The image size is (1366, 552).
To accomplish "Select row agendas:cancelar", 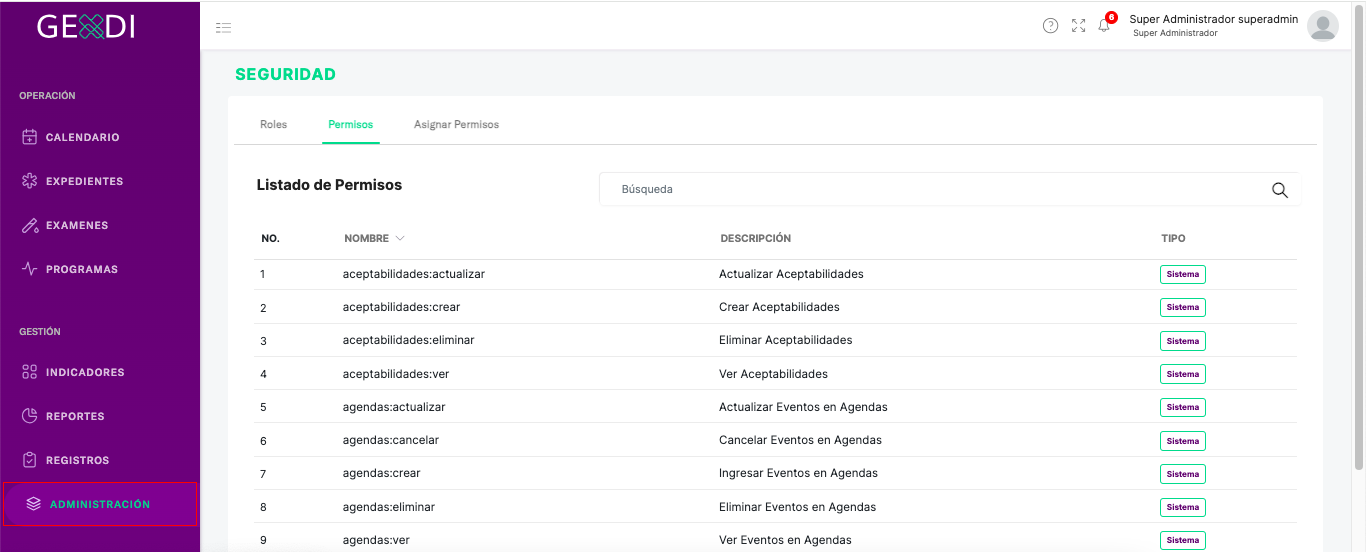I will [x=775, y=440].
